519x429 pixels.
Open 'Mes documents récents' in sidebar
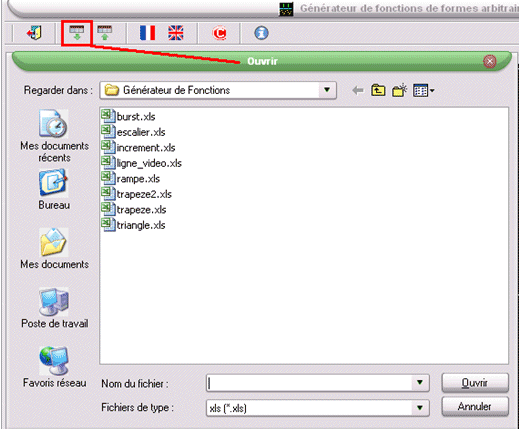(x=54, y=136)
